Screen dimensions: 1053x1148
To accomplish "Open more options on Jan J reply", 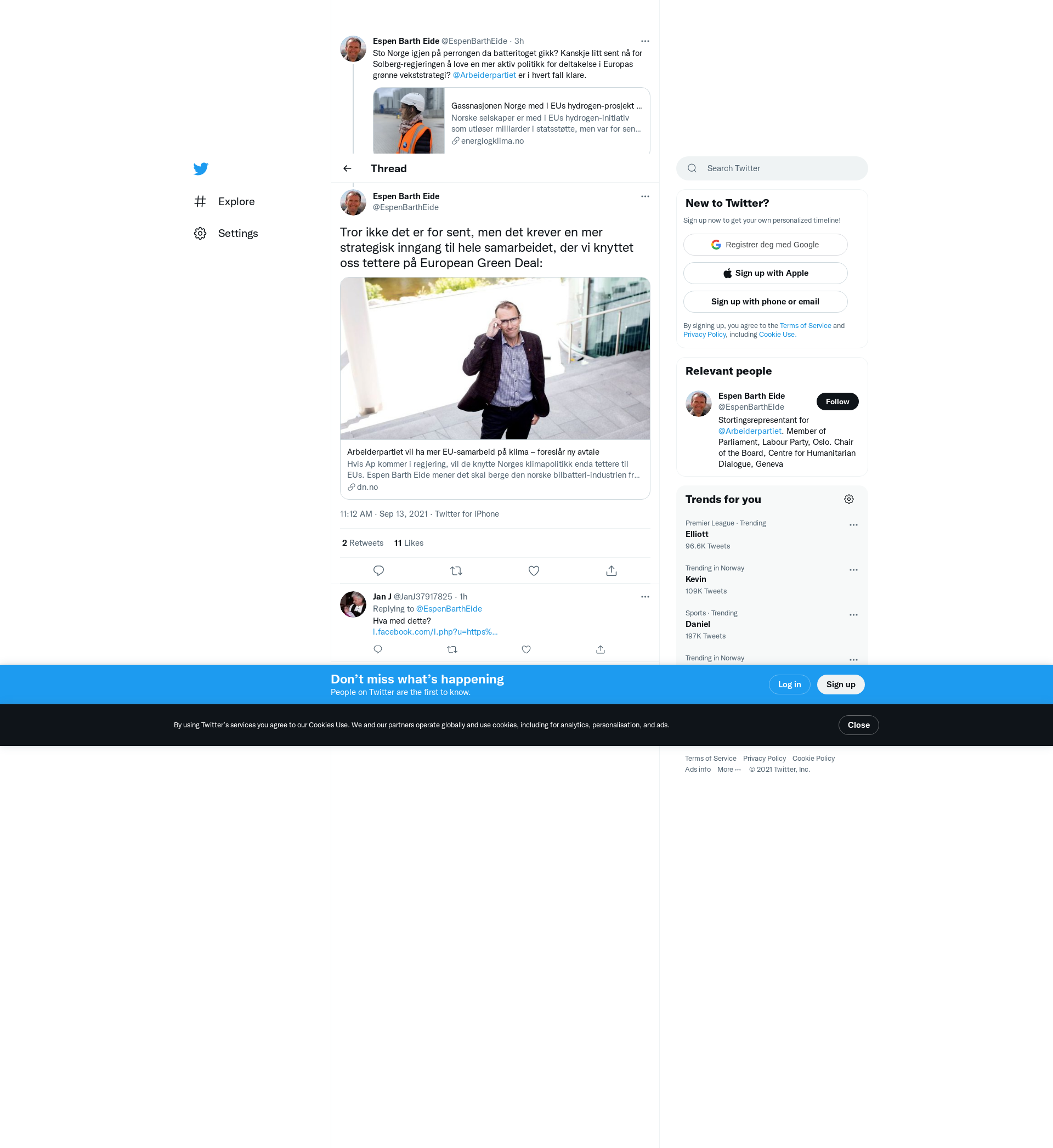I will (645, 597).
